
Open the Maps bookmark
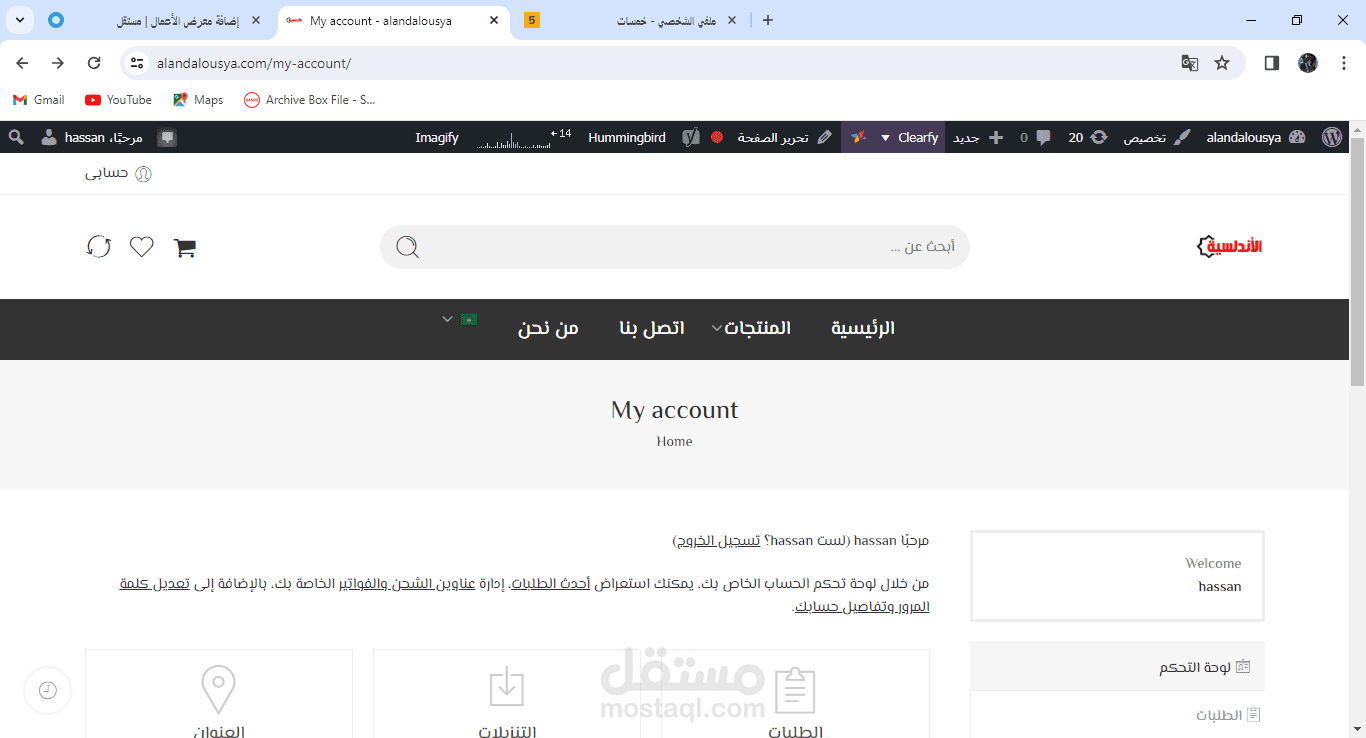coord(198,100)
